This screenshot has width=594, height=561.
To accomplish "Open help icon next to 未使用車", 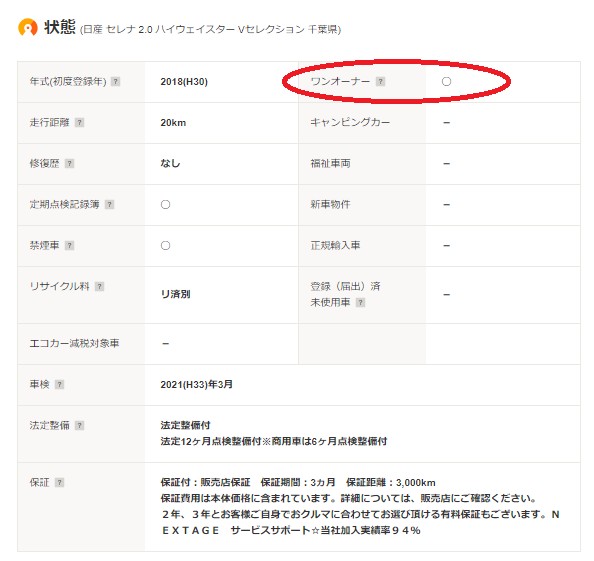I will click(x=361, y=302).
